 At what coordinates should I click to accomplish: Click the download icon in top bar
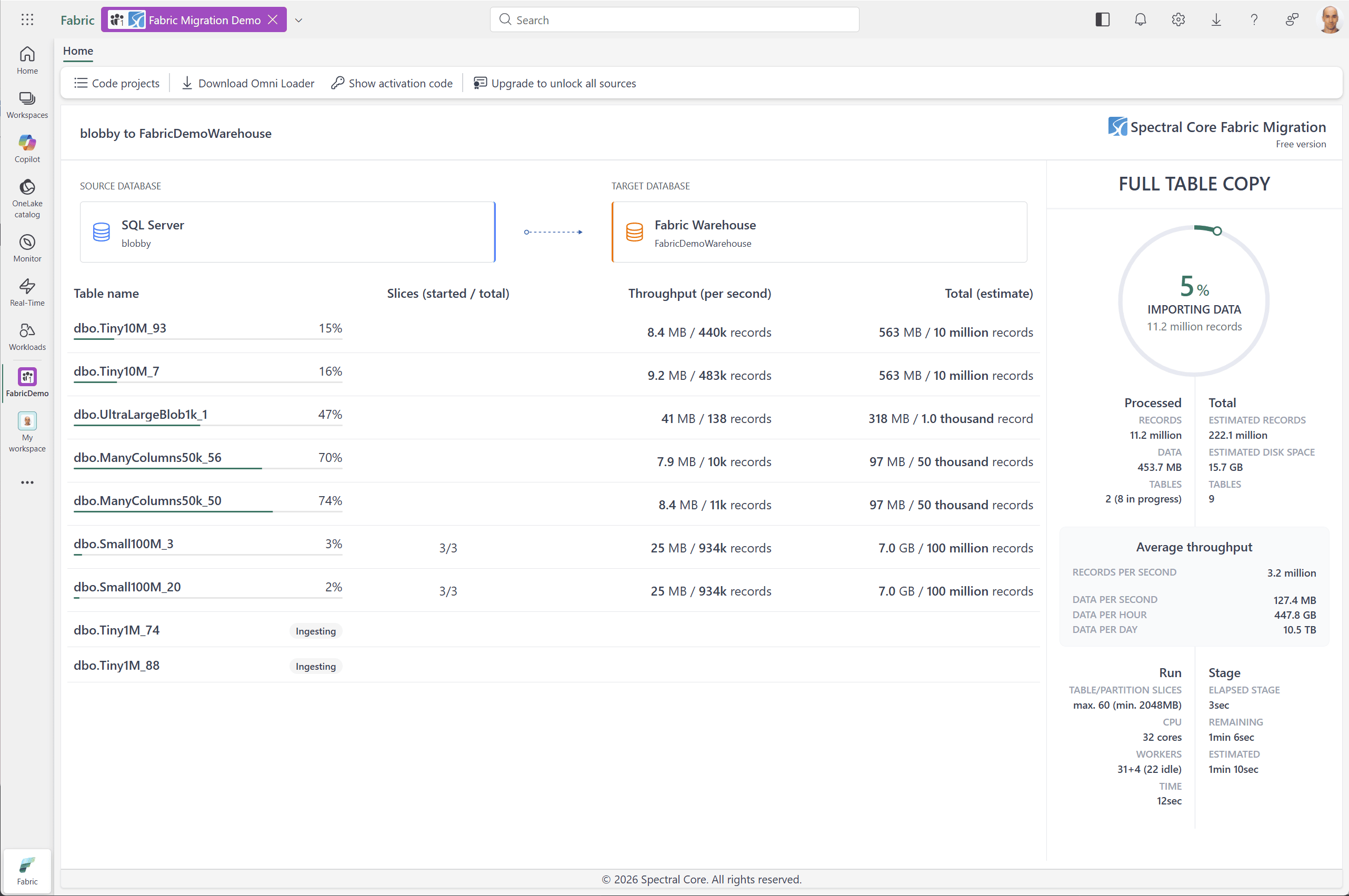(x=1216, y=20)
